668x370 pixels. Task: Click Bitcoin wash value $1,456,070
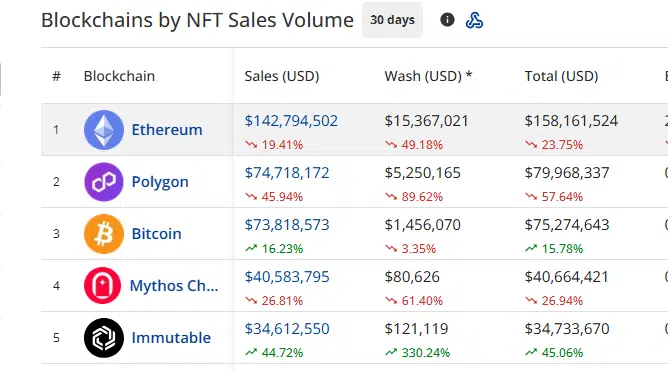423,225
